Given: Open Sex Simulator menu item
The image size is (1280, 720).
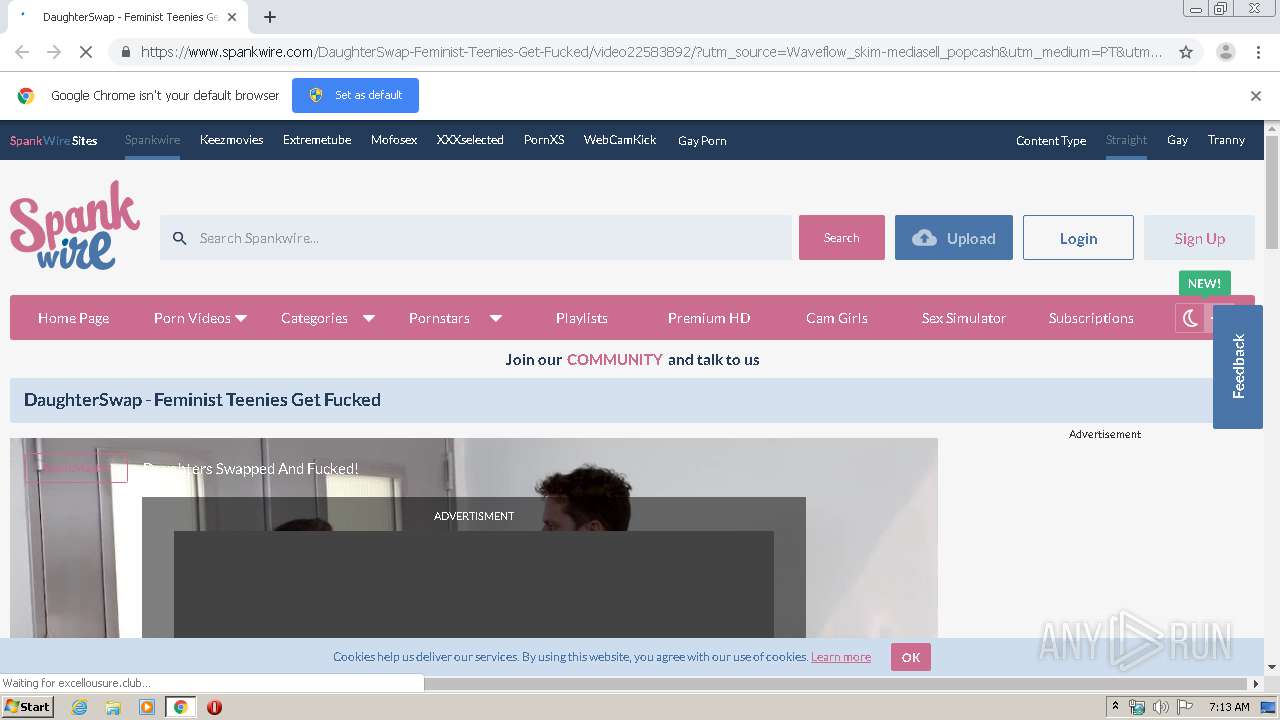Looking at the screenshot, I should (x=964, y=318).
